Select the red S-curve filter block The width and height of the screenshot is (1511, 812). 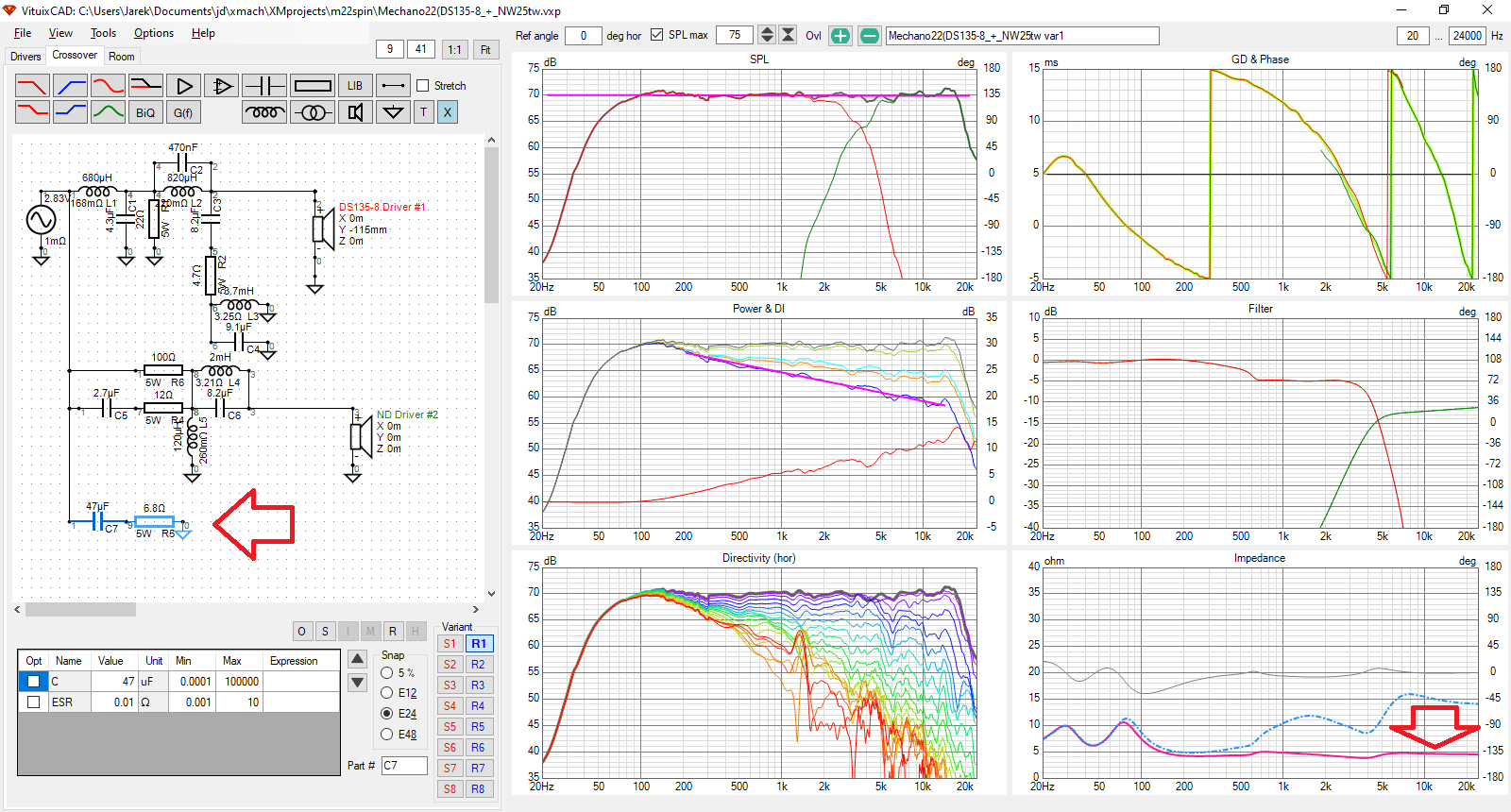click(108, 86)
